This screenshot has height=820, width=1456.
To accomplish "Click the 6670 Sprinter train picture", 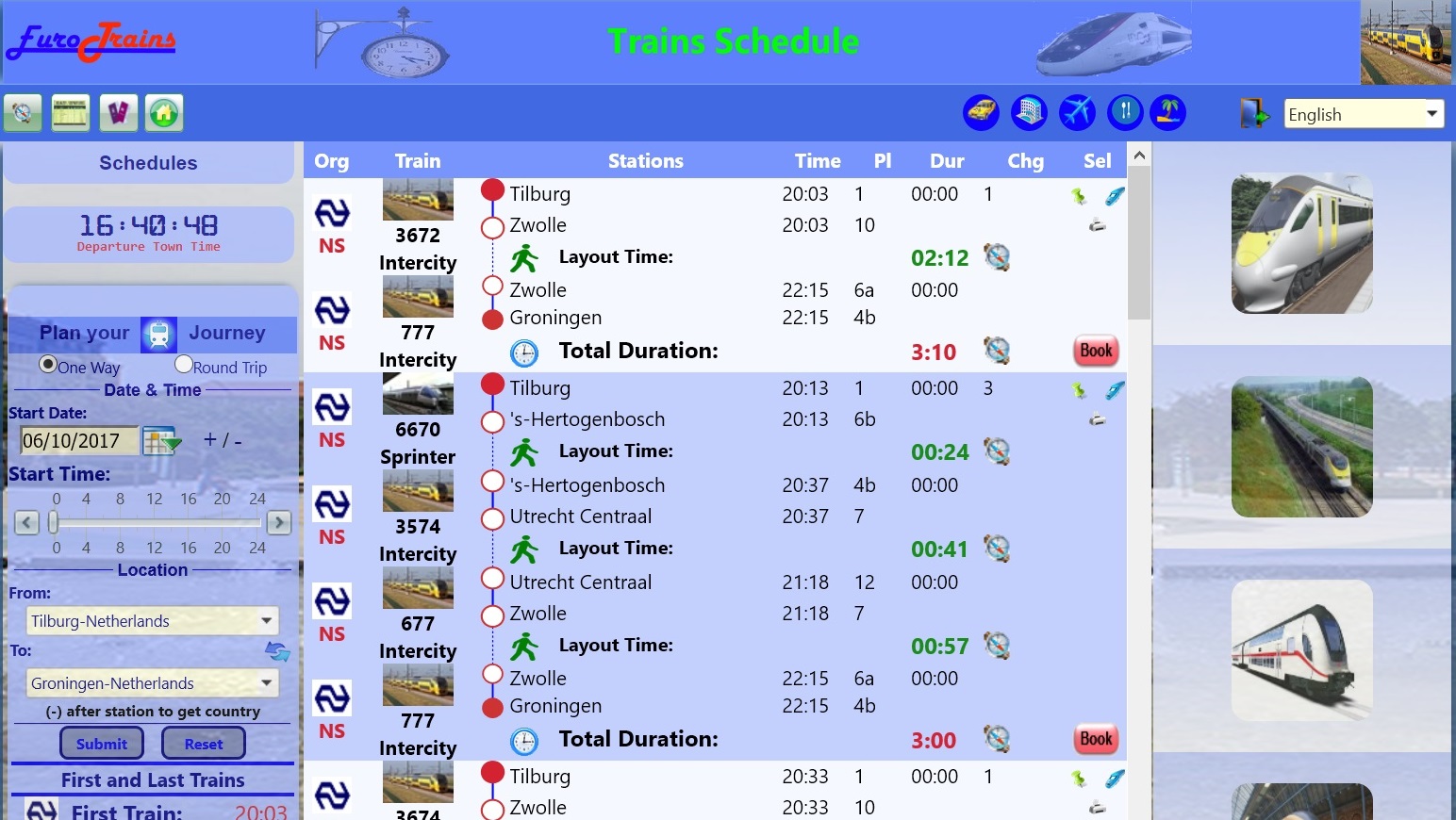I will click(418, 394).
